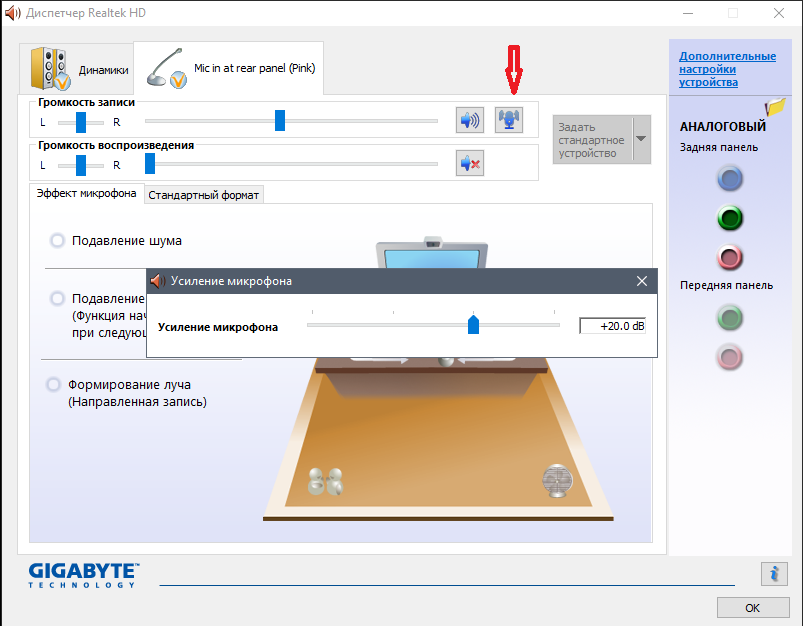Screen dimensions: 803x626
Task: Open the Стандартный формат tab
Action: point(204,195)
